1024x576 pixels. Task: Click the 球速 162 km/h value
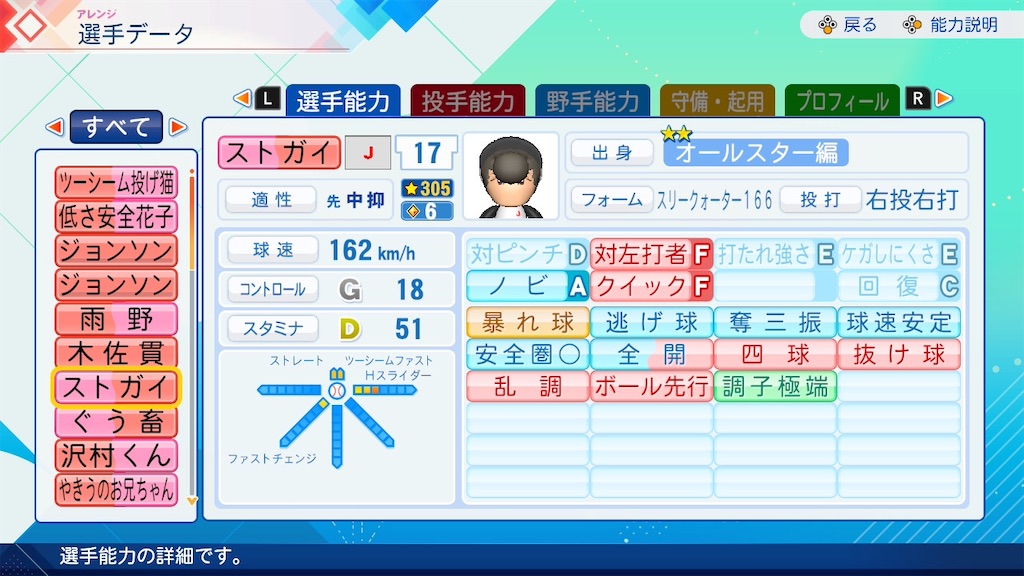coord(372,250)
